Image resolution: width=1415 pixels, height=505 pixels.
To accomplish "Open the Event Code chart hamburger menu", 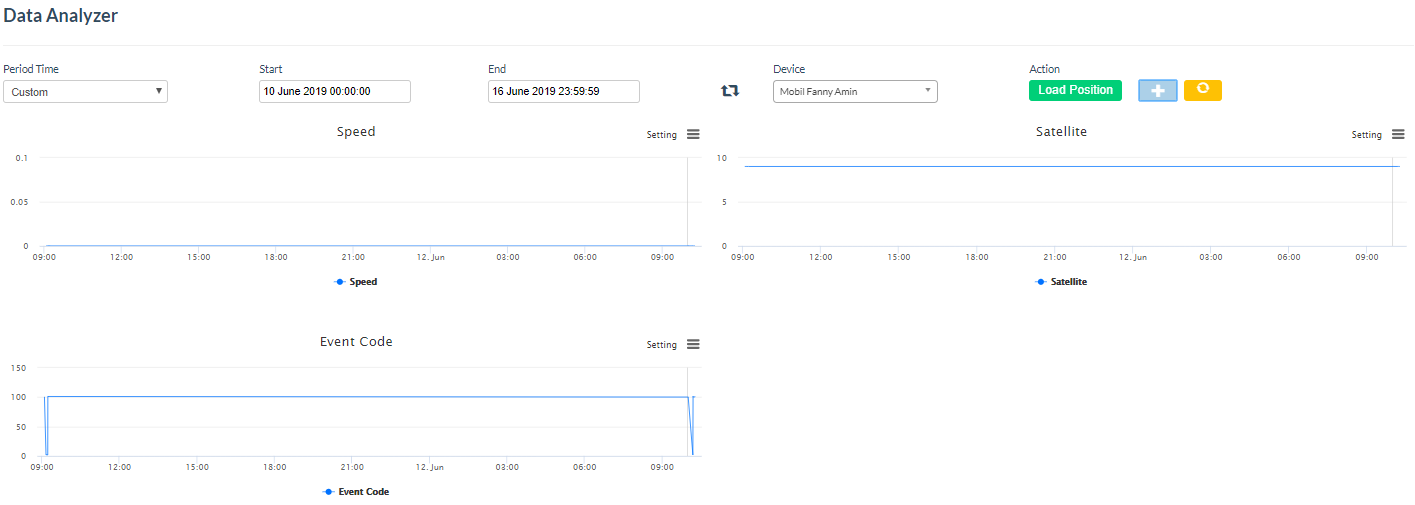I will click(693, 345).
